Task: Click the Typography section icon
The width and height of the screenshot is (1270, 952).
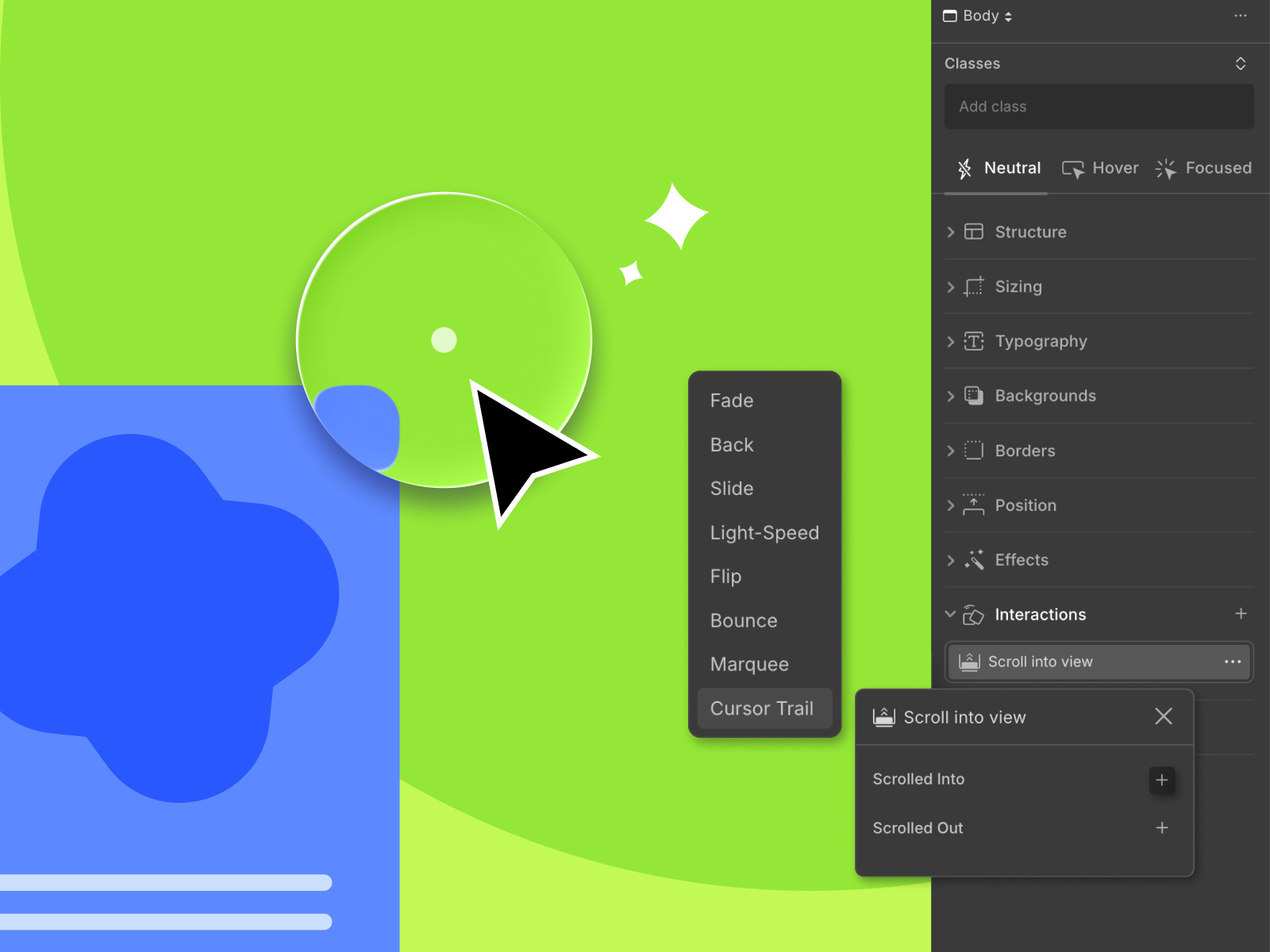Action: [x=973, y=341]
